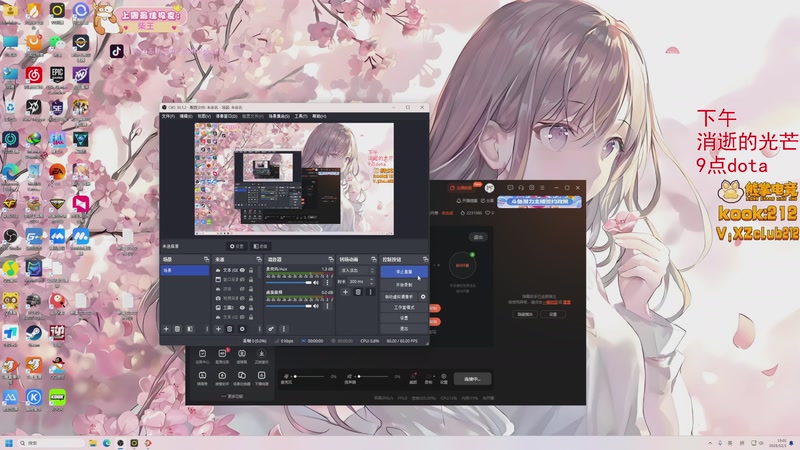Remove selected scene with the trash icon
Image resolution: width=800 pixels, height=450 pixels.
(x=178, y=329)
